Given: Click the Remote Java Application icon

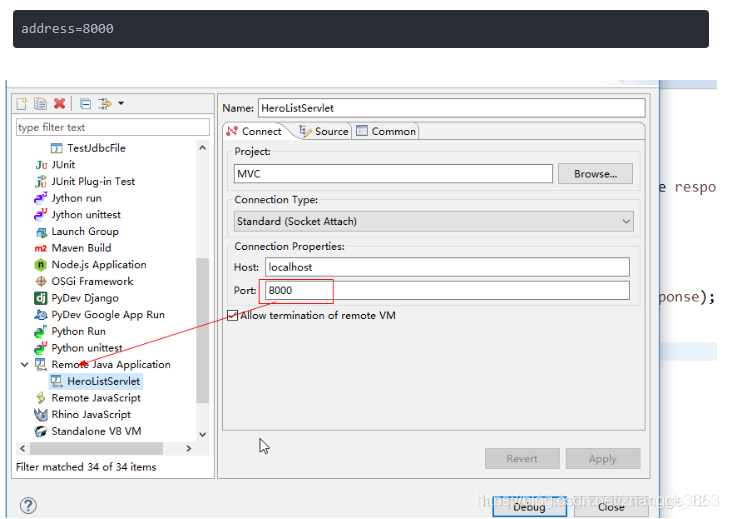Looking at the screenshot, I should (41, 365).
